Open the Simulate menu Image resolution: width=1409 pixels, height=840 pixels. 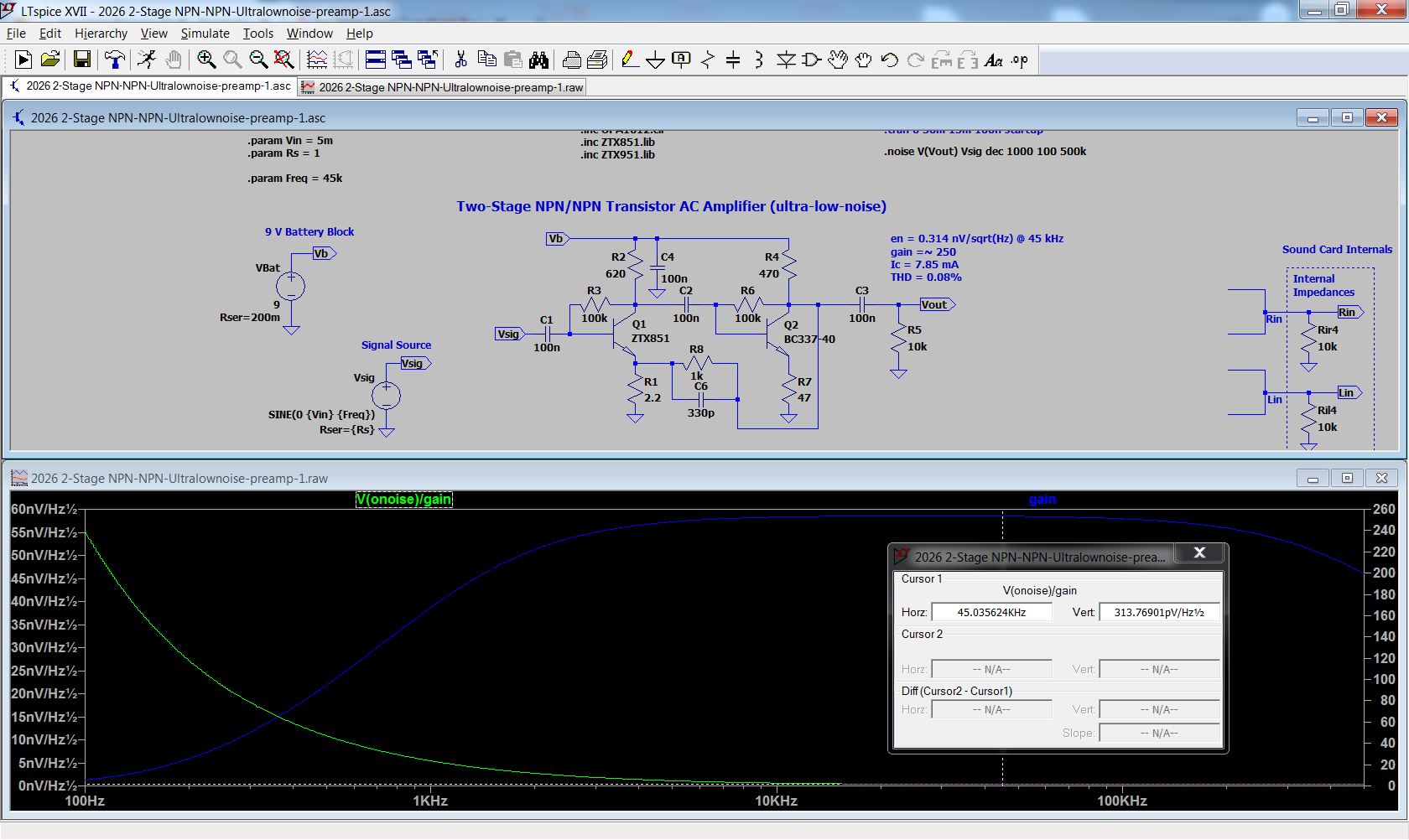pyautogui.click(x=205, y=34)
